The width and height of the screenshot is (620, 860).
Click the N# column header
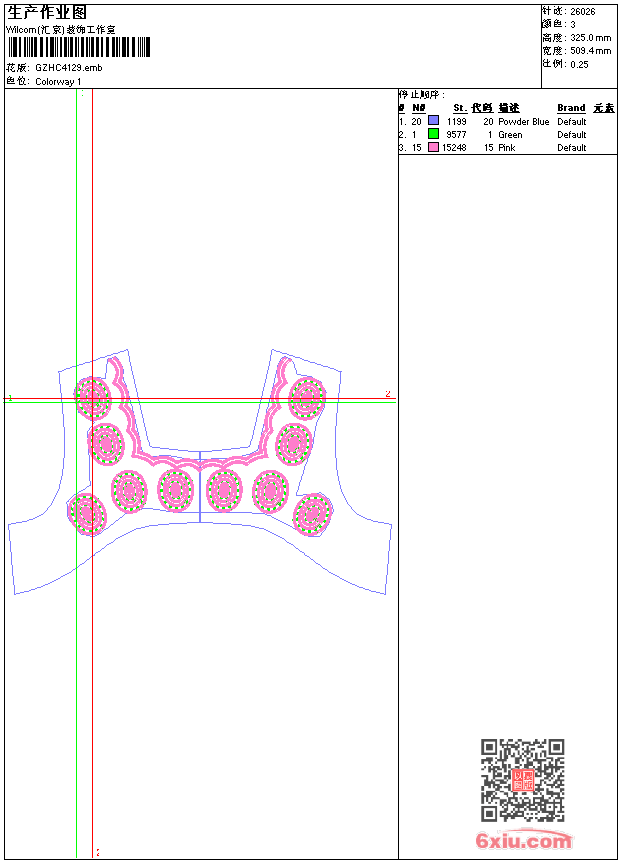point(419,108)
